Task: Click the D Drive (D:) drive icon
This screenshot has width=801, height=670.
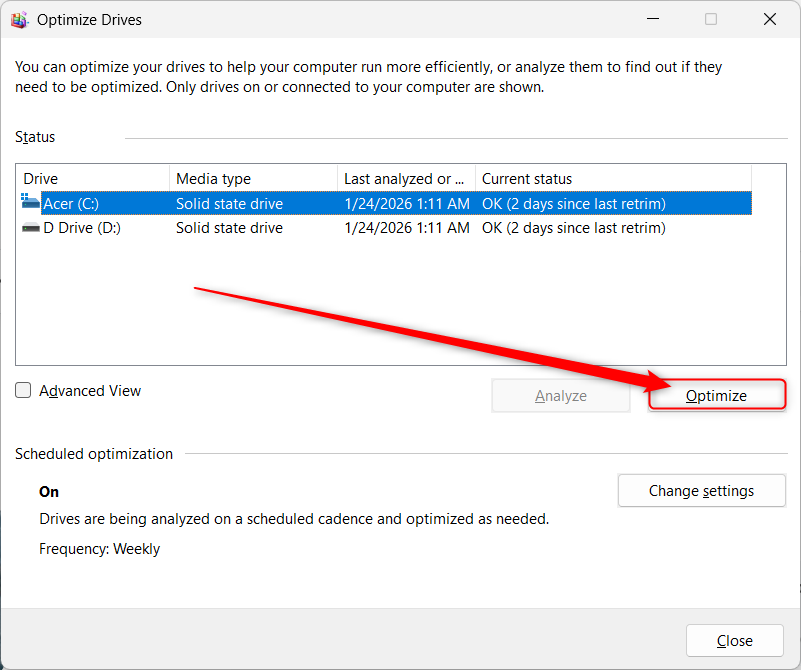Action: (31, 227)
